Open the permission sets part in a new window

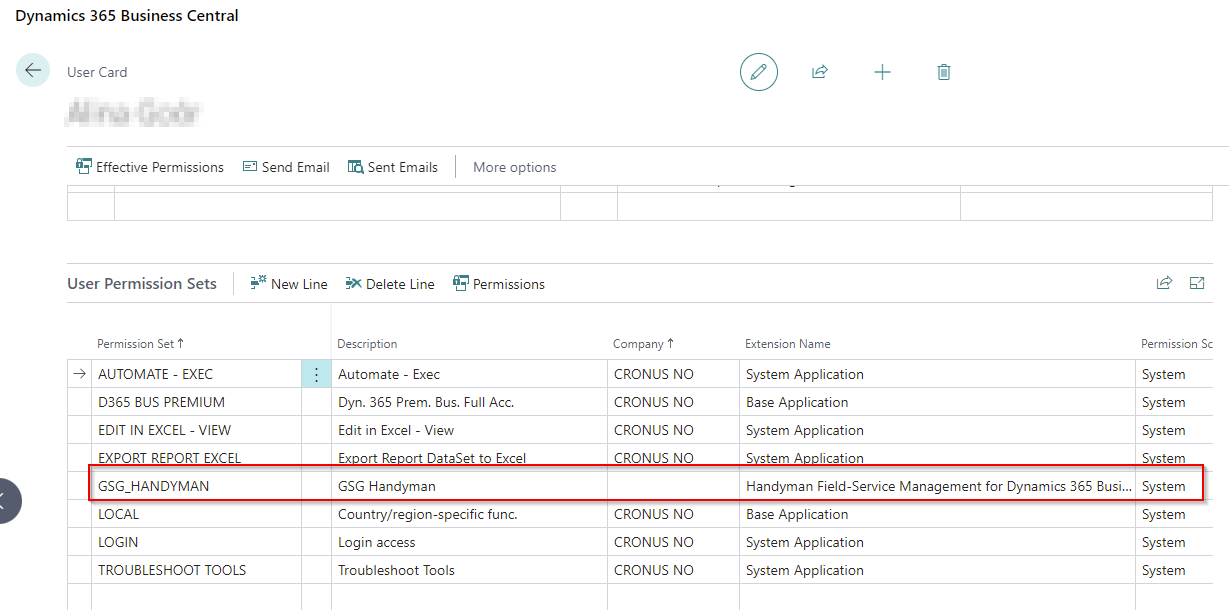pos(1197,283)
